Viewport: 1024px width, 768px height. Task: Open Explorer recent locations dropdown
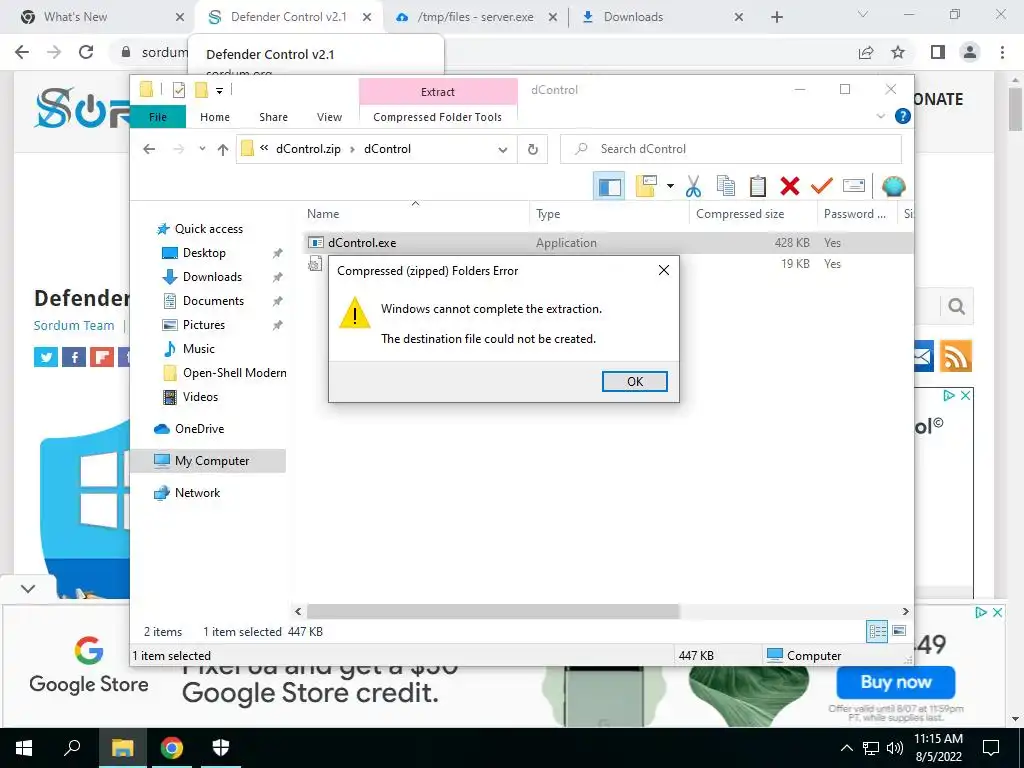(202, 149)
